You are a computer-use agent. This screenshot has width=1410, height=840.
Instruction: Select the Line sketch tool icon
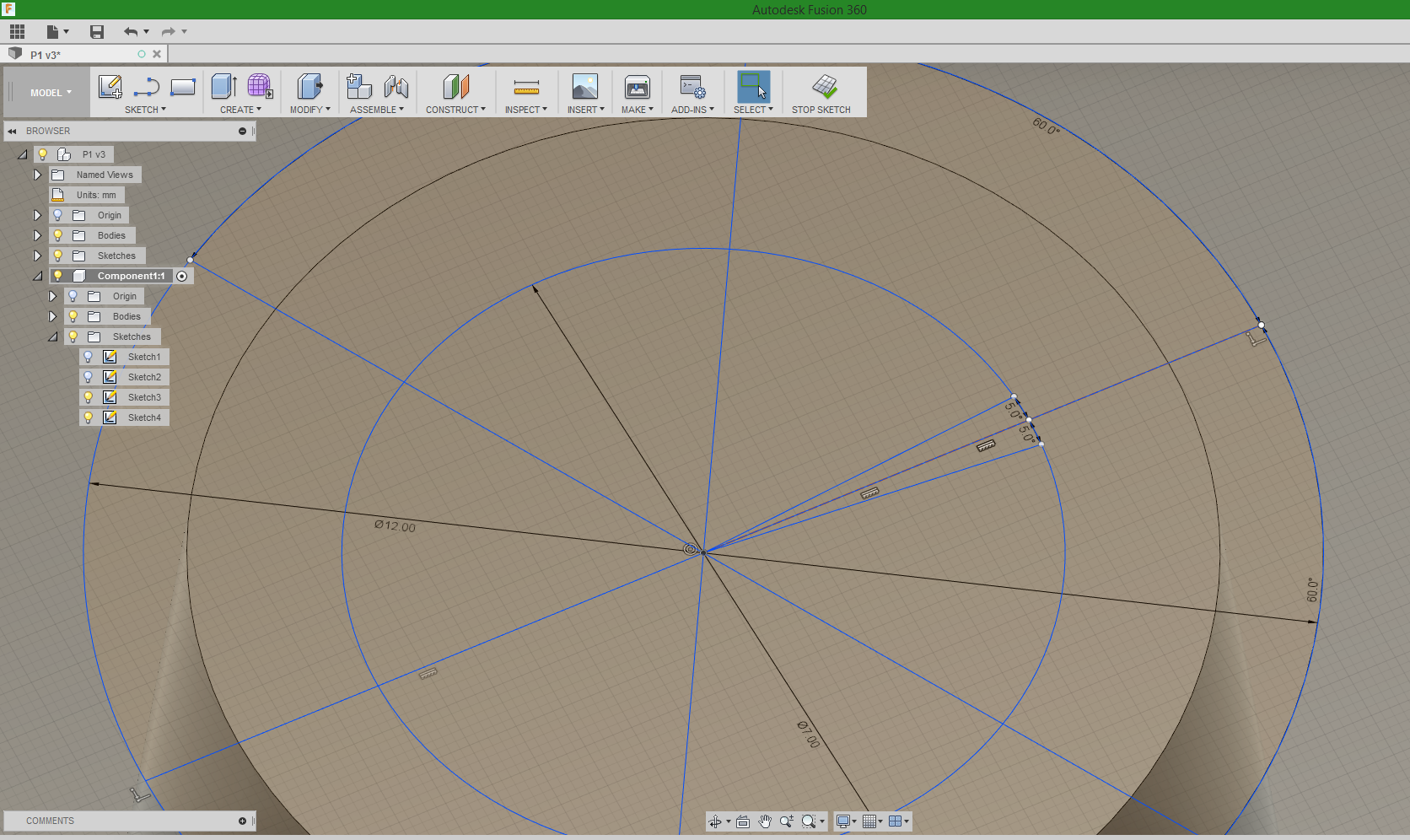[x=147, y=87]
